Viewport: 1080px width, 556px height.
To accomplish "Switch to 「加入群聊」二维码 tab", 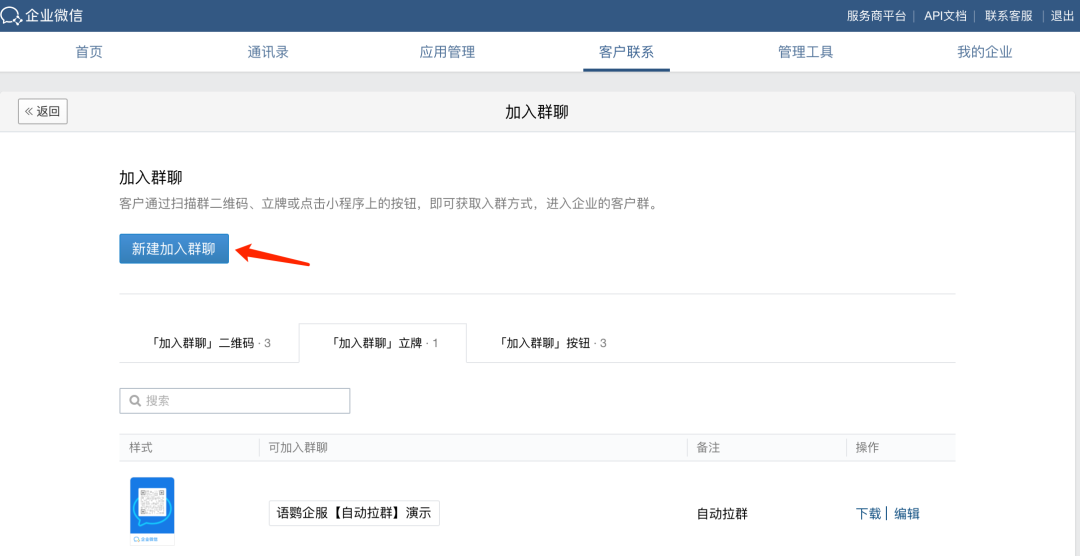I will [211, 343].
